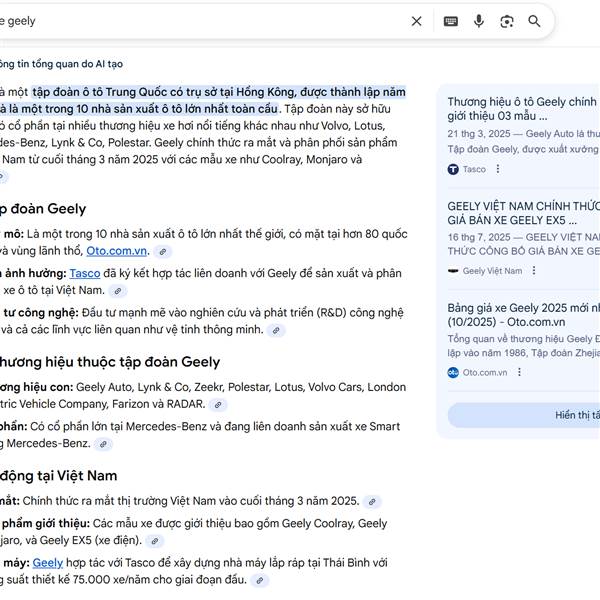Click the source link icon after 'vệ tinh thông minh.'
This screenshot has width=600, height=600.
click(276, 330)
